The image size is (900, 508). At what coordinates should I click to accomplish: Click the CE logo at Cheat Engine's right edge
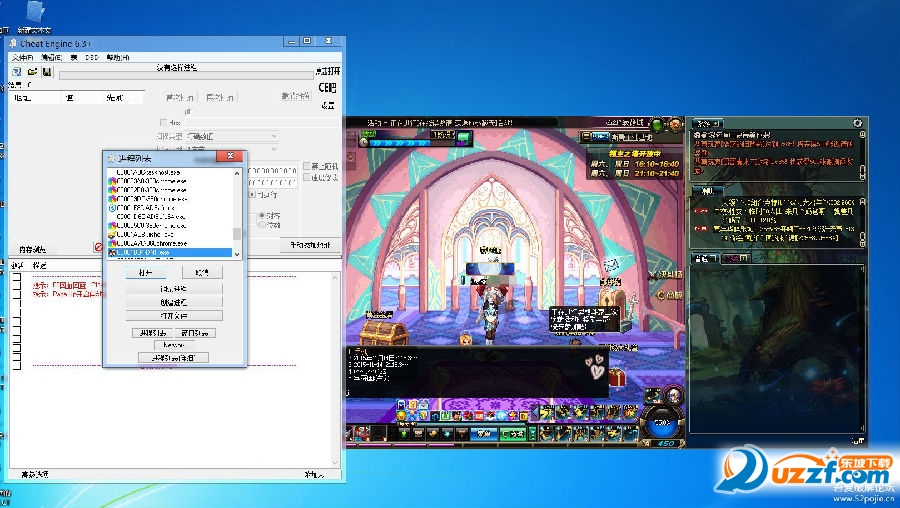(327, 87)
